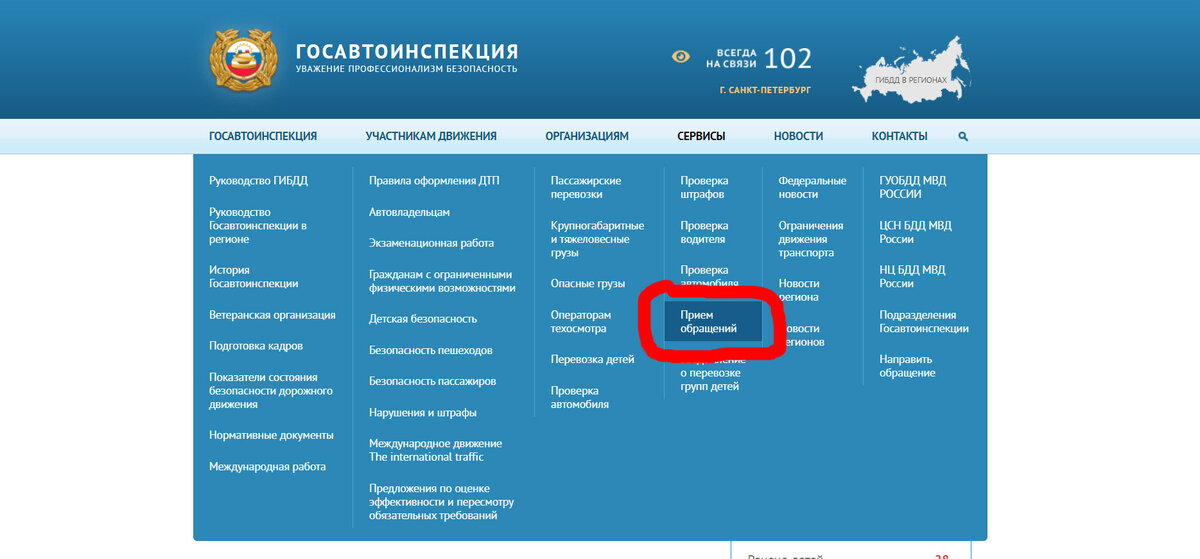Viewport: 1200px width, 559px height.
Task: Open Проверка штрафов service
Action: [704, 188]
